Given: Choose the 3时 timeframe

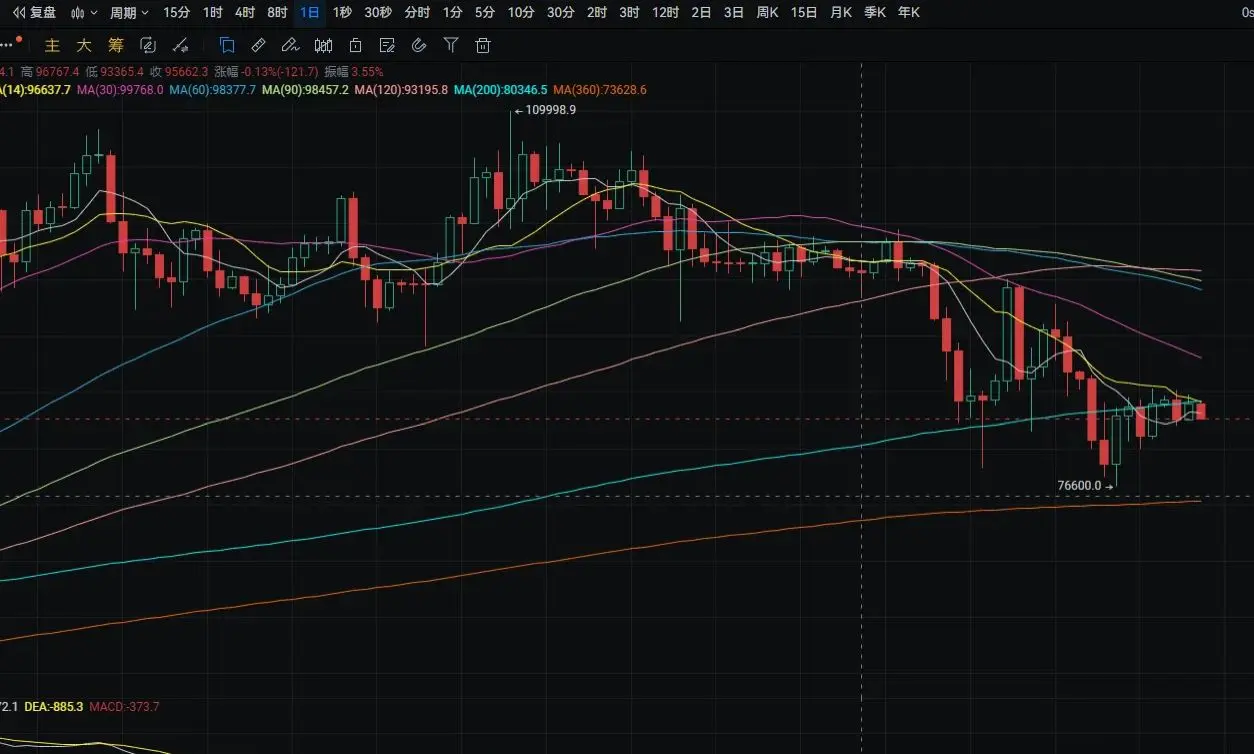Looking at the screenshot, I should pyautogui.click(x=629, y=13).
